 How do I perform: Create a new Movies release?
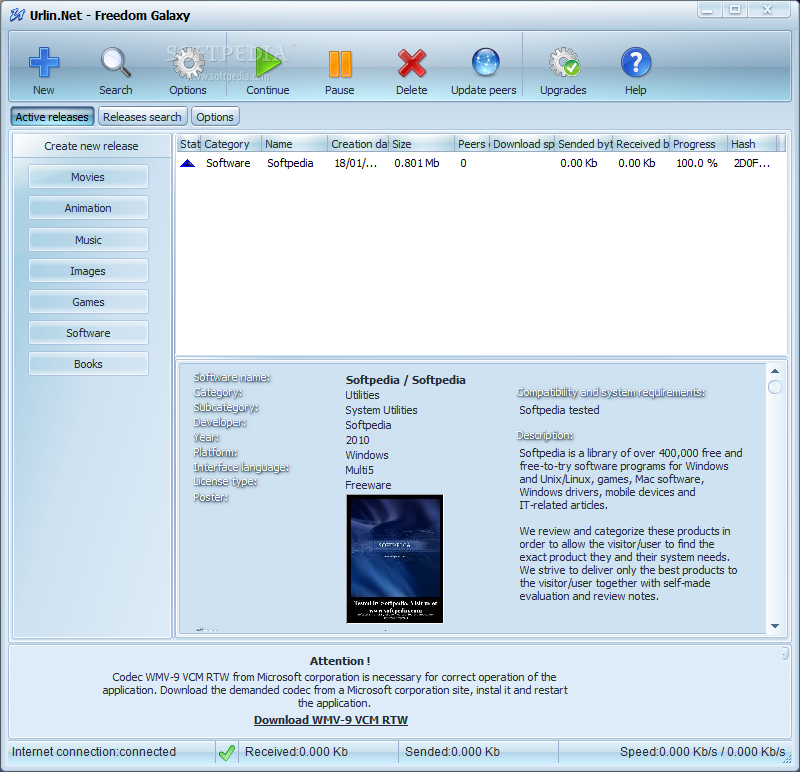click(x=88, y=177)
